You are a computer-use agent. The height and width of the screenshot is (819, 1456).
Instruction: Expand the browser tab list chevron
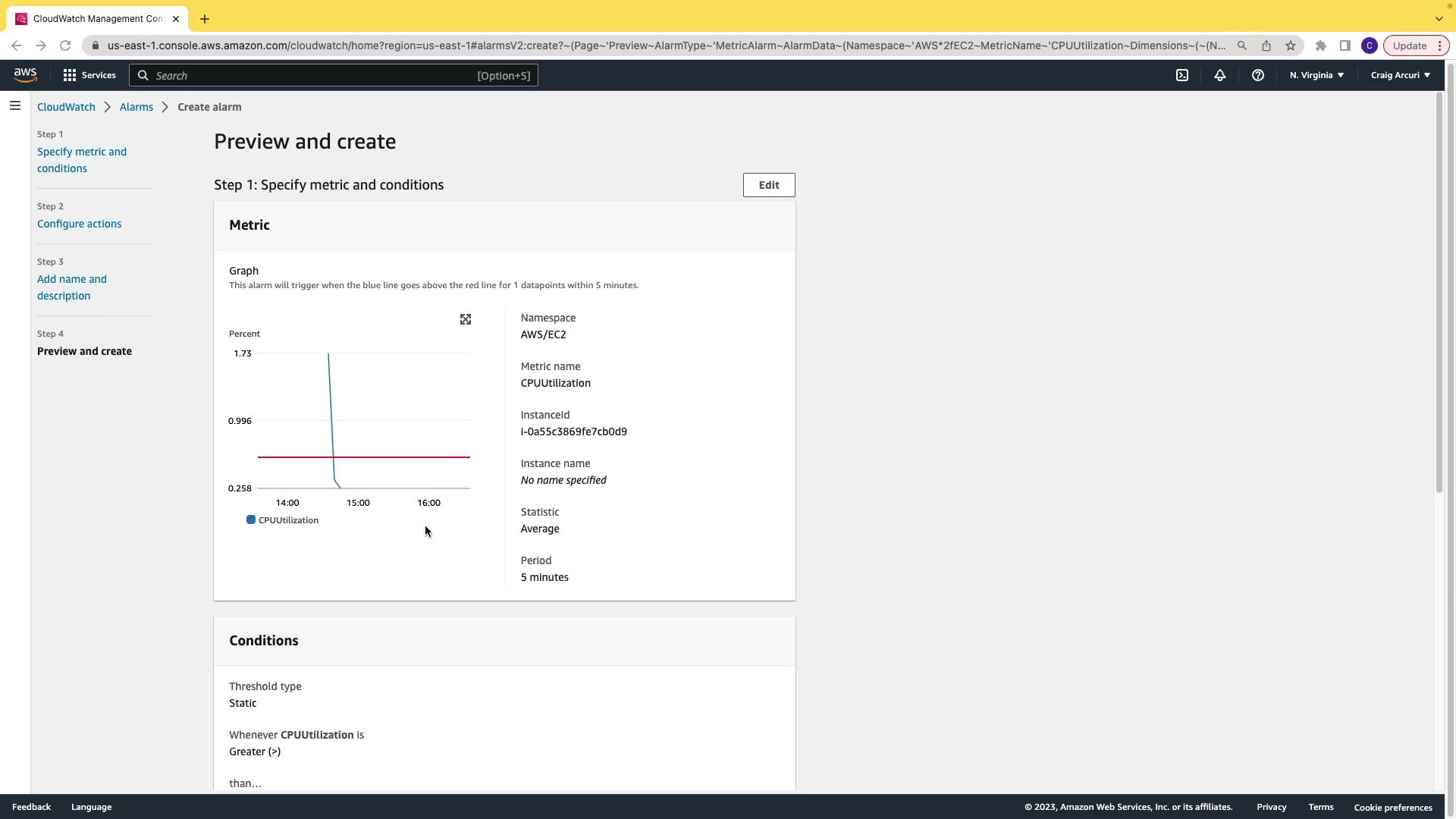pos(1439,18)
